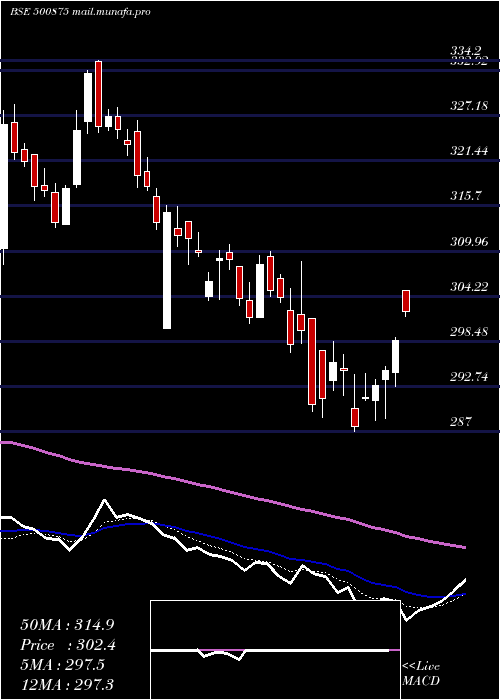Click the 5MA : 297.5 reading
This screenshot has height=700, width=500.
(62, 665)
